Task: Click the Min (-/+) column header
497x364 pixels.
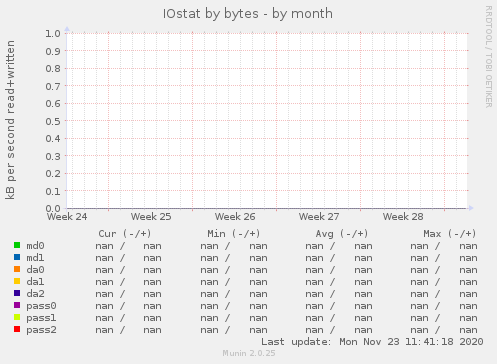Action: point(234,234)
